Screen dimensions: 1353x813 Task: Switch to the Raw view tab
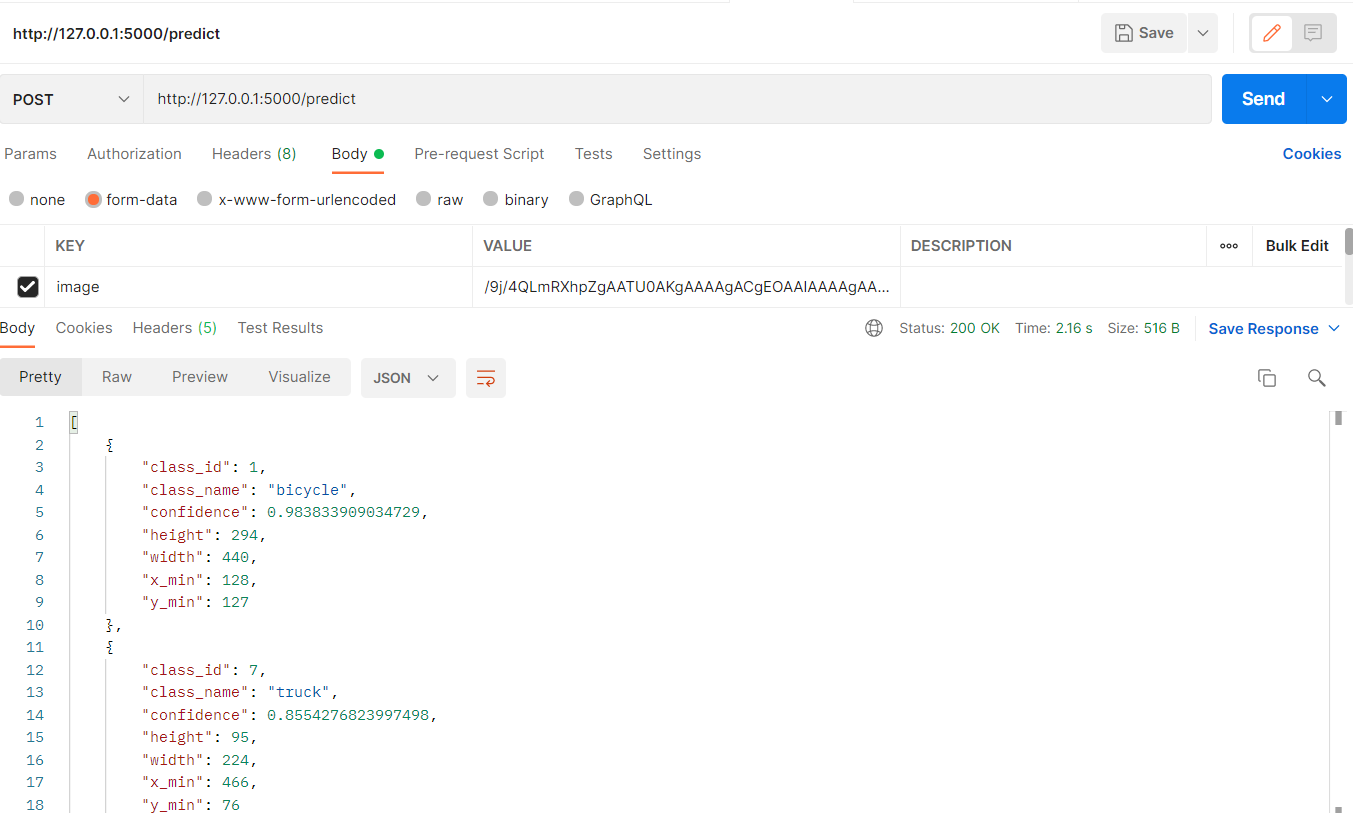[x=117, y=377]
